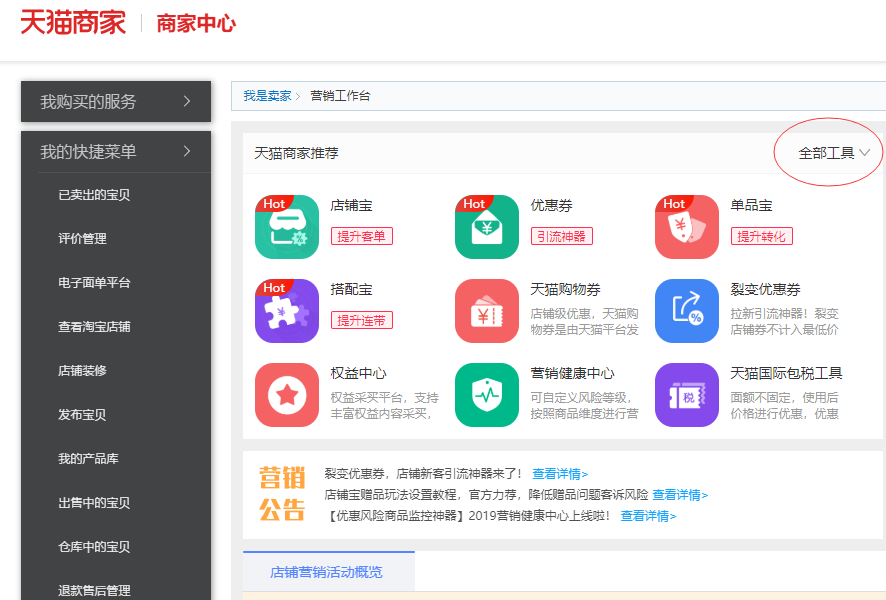This screenshot has height=600, width=886.
Task: Click the 商家中心 header title
Action: (196, 24)
